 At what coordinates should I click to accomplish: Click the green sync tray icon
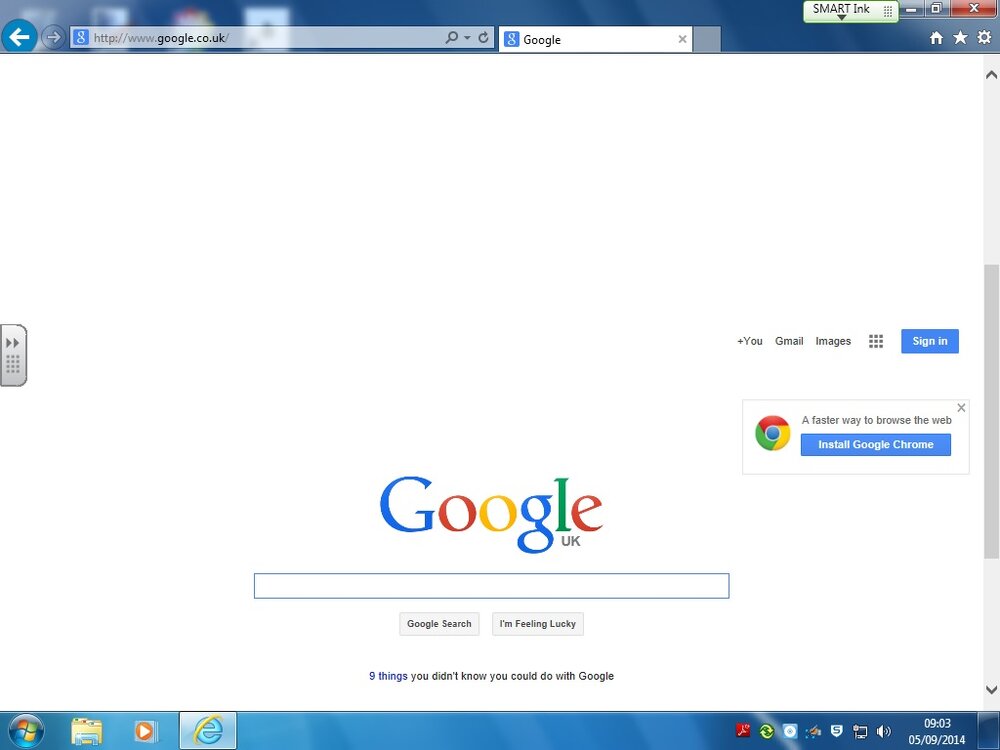767,731
